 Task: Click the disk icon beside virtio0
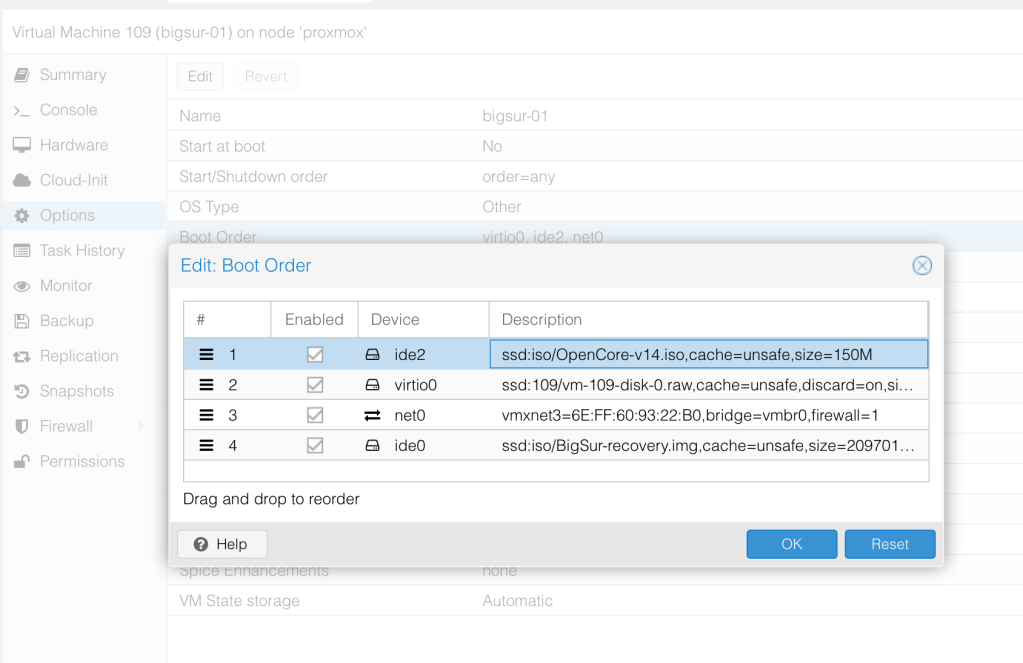(372, 385)
